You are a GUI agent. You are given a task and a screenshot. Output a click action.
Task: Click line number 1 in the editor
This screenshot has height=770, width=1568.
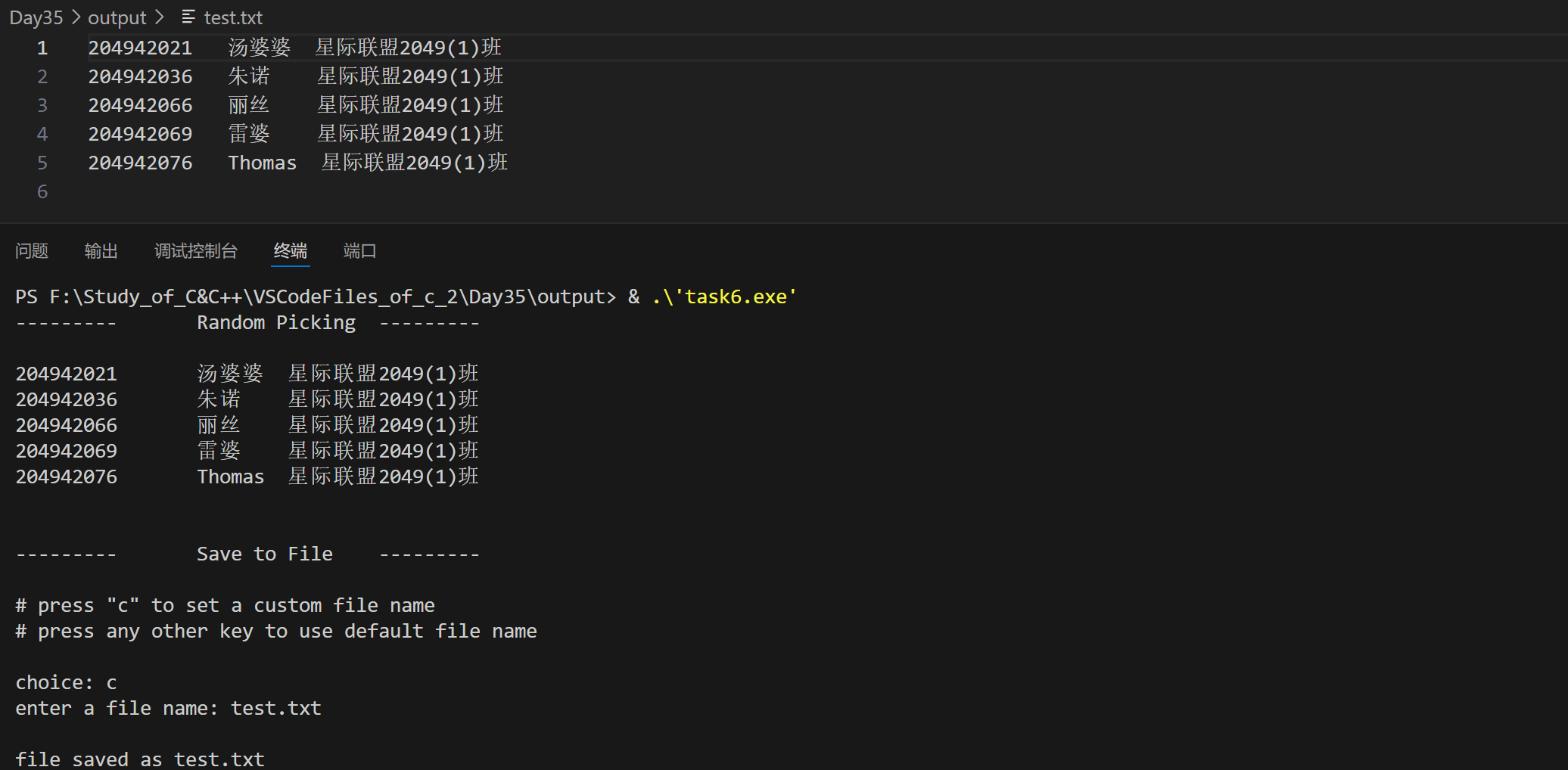[42, 48]
